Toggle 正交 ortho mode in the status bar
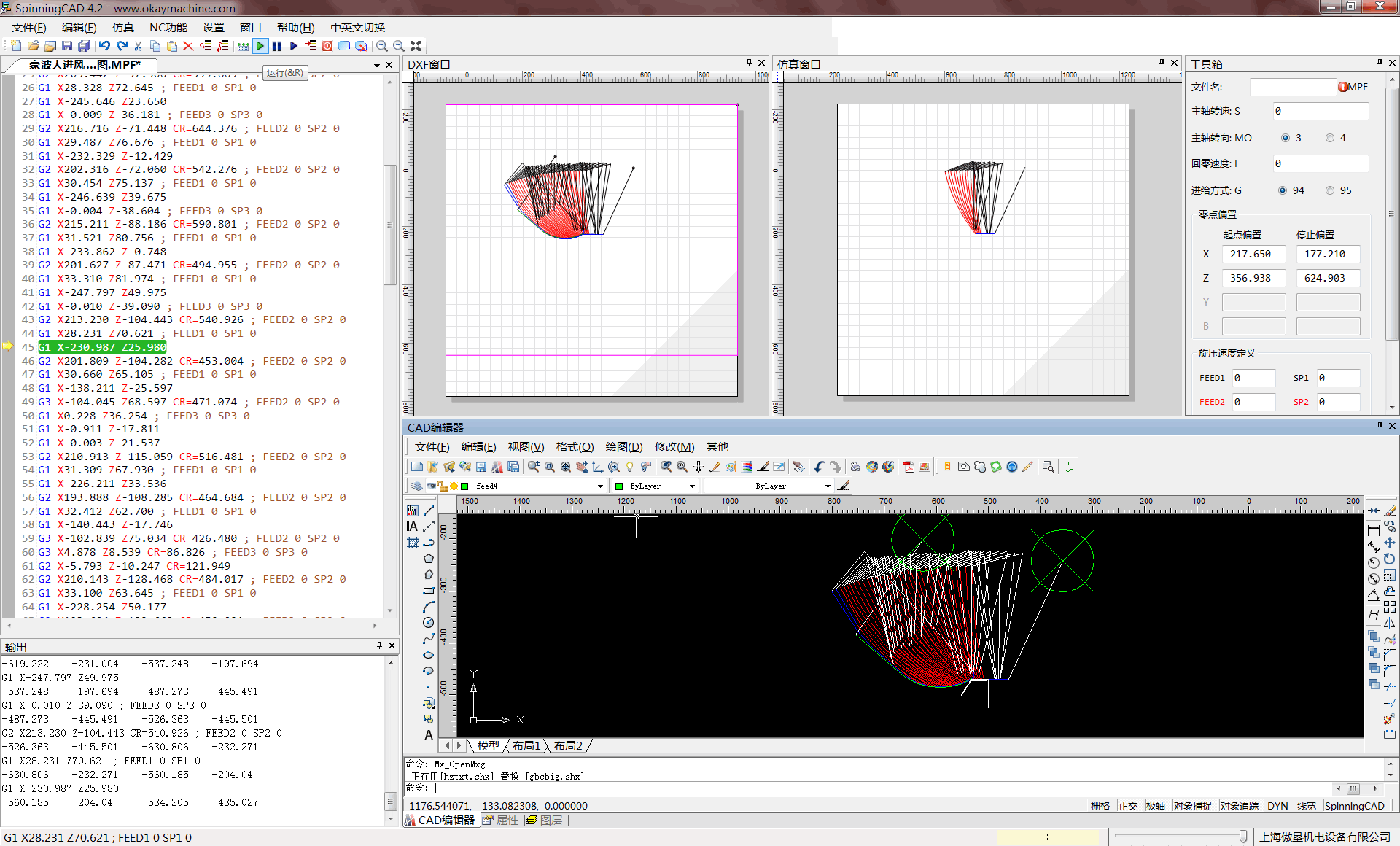The height and width of the screenshot is (846, 1400). point(1128,806)
